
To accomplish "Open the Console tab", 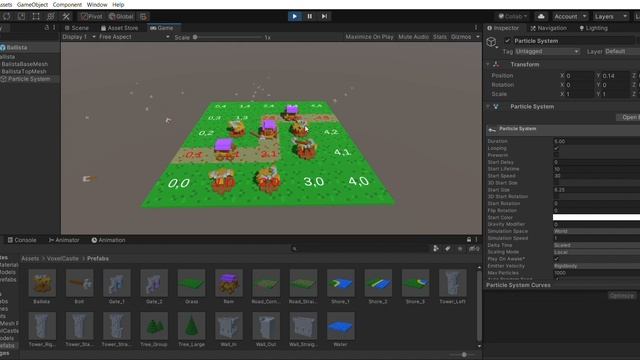I will tap(22, 240).
